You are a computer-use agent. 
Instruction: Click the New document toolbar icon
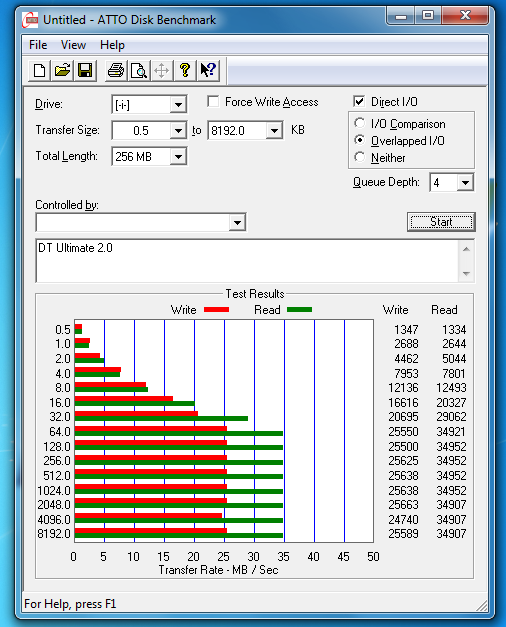(x=40, y=71)
